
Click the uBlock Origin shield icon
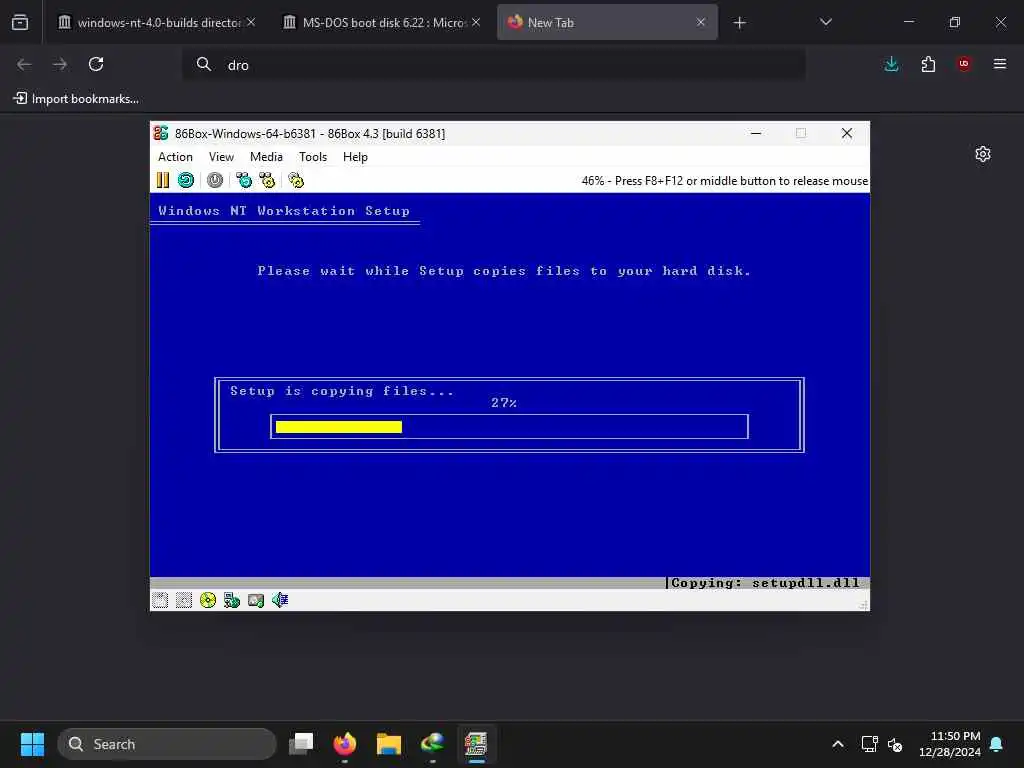[x=964, y=64]
